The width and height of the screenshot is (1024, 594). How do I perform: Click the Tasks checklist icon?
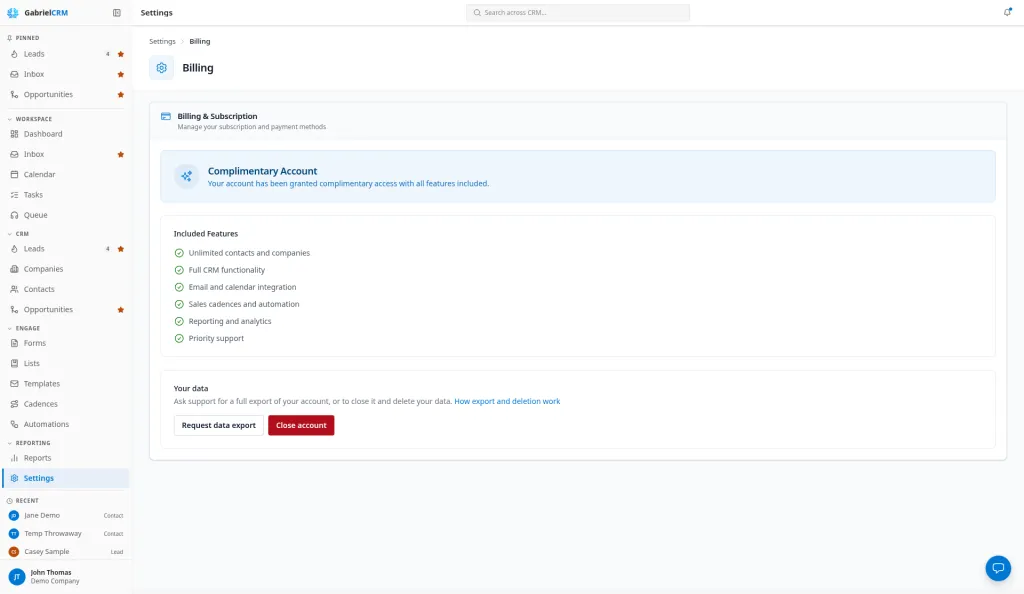14,195
